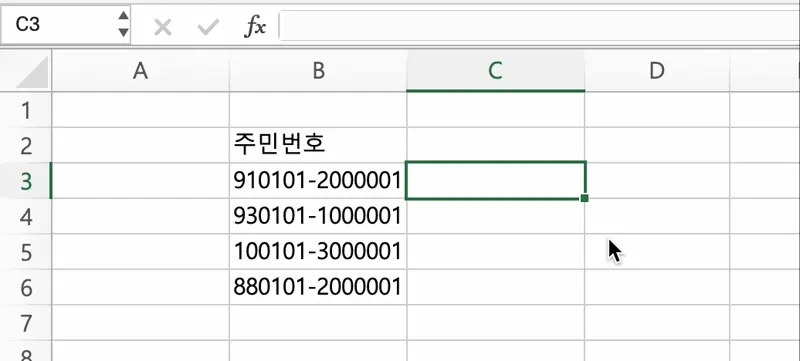The width and height of the screenshot is (800, 361).
Task: Click cell containing 주민번호
Action: pyautogui.click(x=318, y=145)
